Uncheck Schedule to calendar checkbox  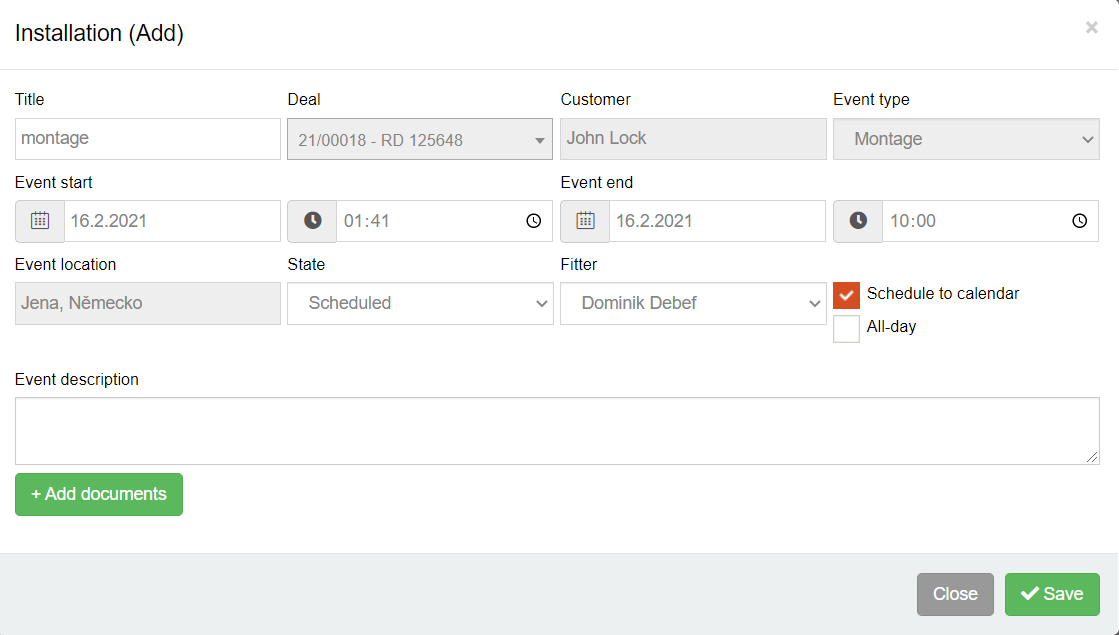846,295
